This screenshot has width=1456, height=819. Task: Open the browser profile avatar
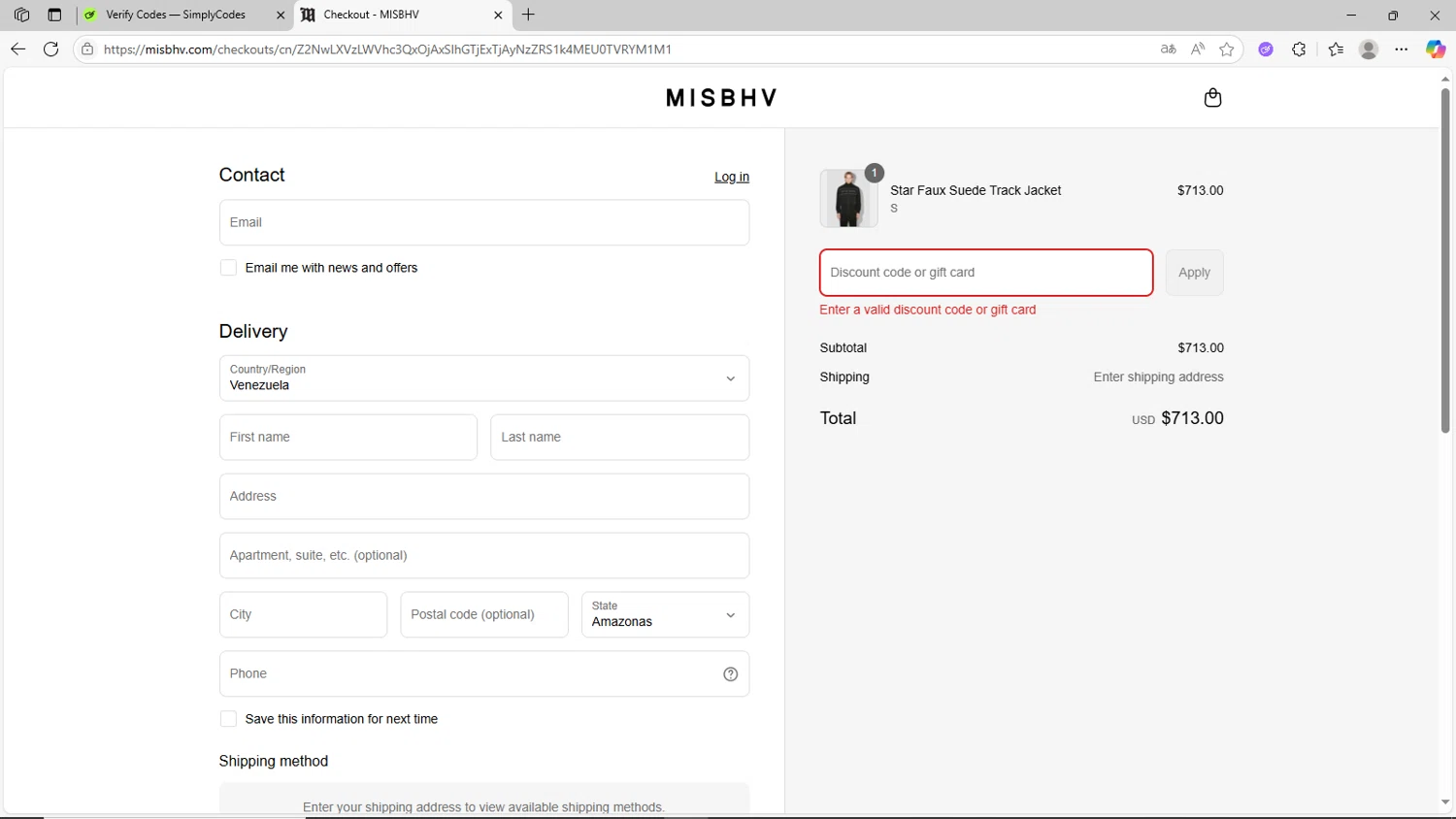[x=1369, y=49]
